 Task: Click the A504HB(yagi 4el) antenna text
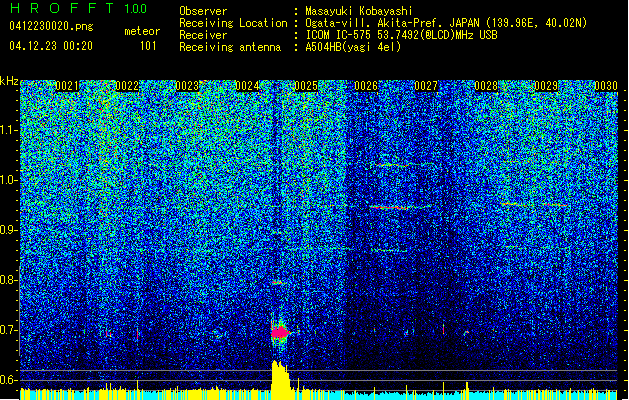(x=353, y=47)
